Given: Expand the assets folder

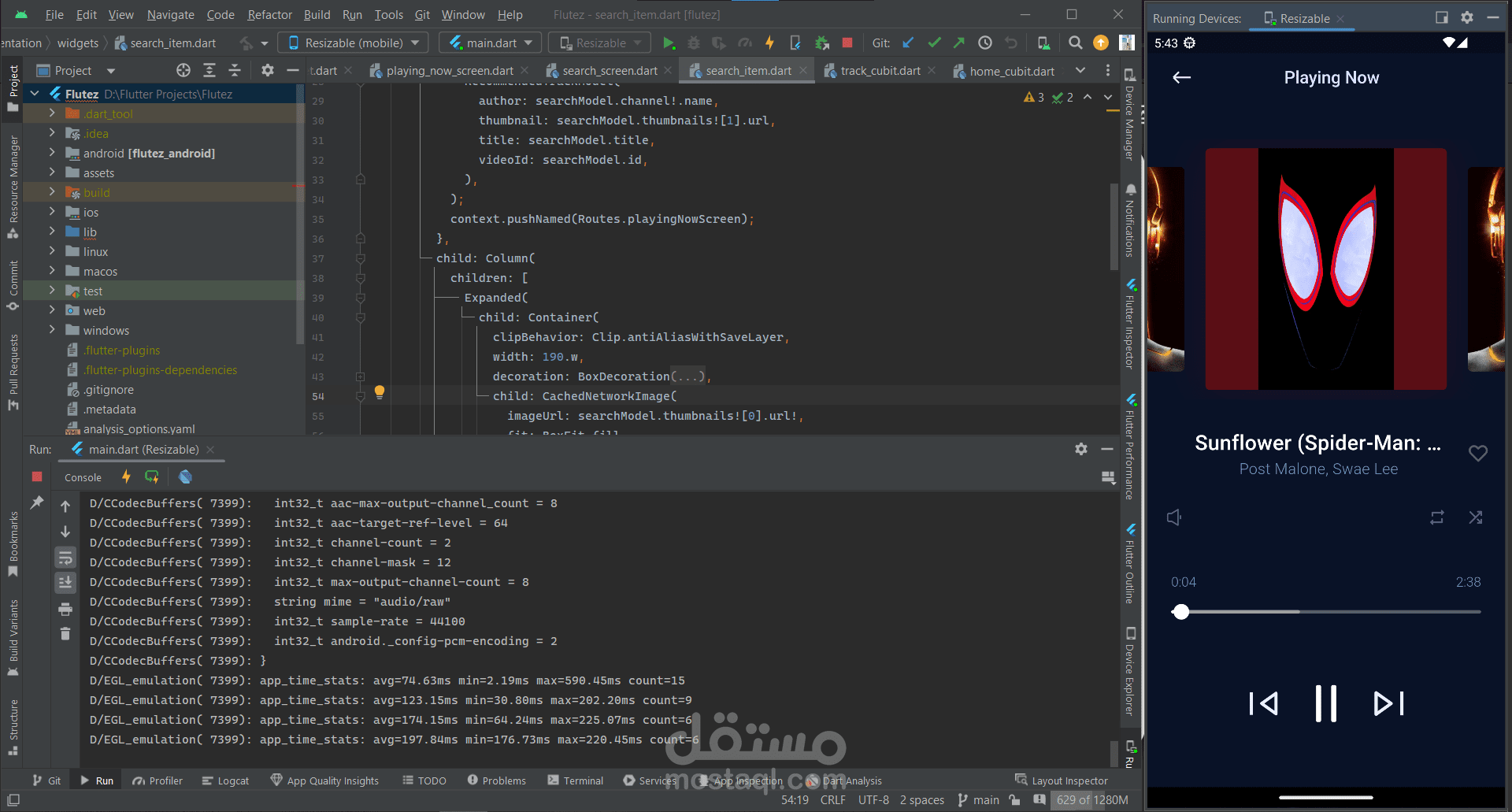Looking at the screenshot, I should point(52,172).
